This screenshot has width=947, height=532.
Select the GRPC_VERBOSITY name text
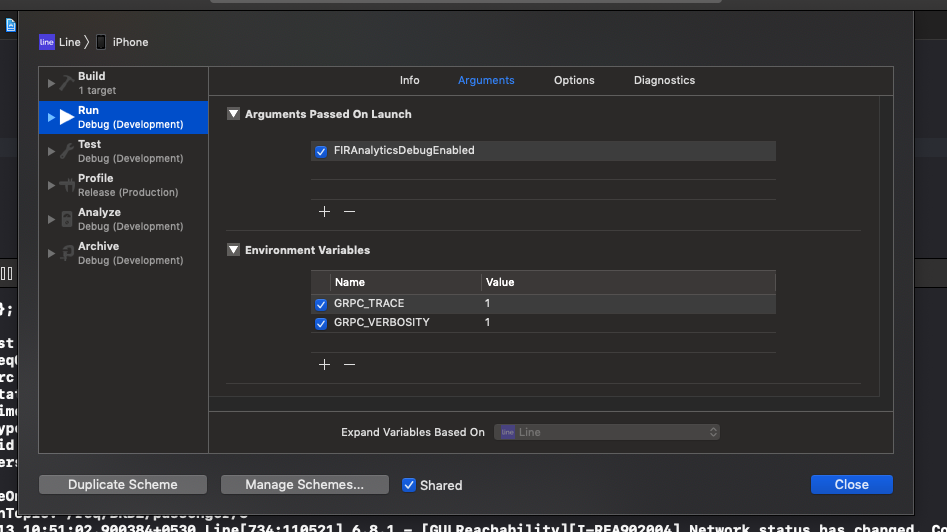382,322
